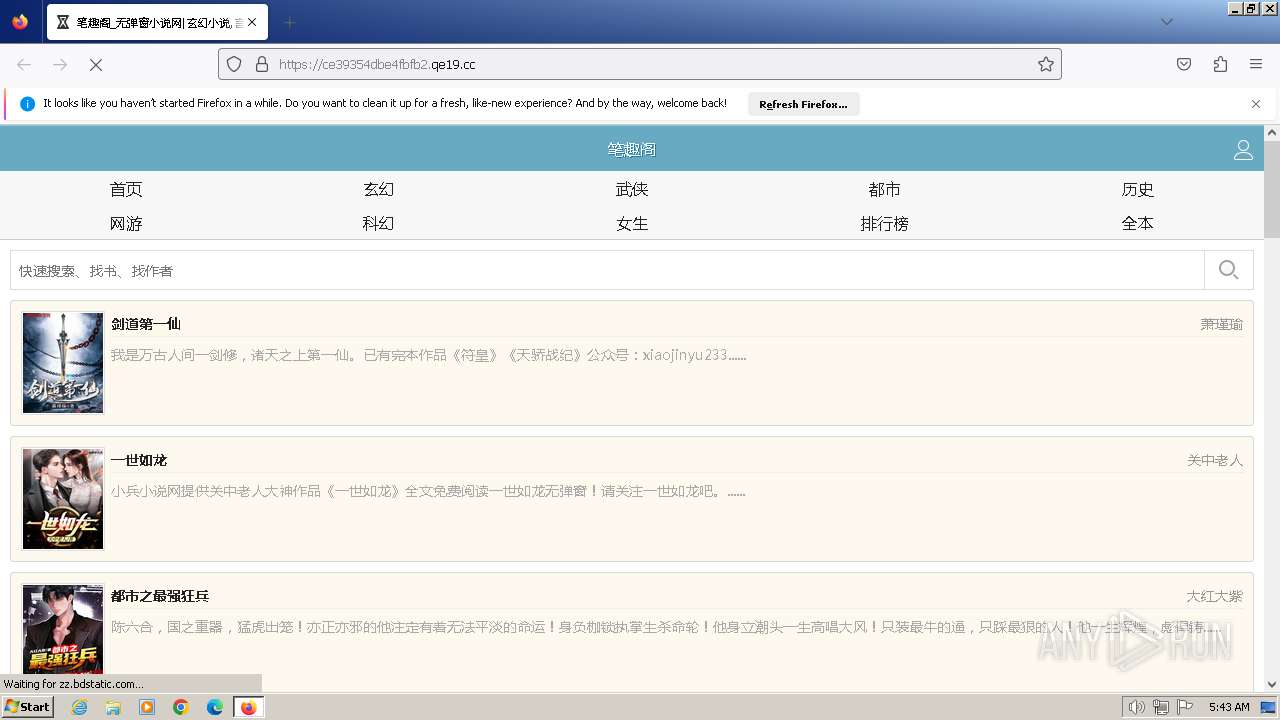Image resolution: width=1280 pixels, height=720 pixels.
Task: Close the 笔趣阁 browser tab
Action: 252,22
